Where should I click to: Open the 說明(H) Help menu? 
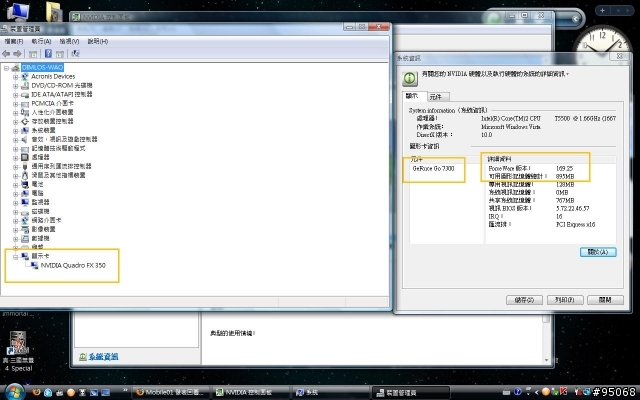click(x=98, y=41)
